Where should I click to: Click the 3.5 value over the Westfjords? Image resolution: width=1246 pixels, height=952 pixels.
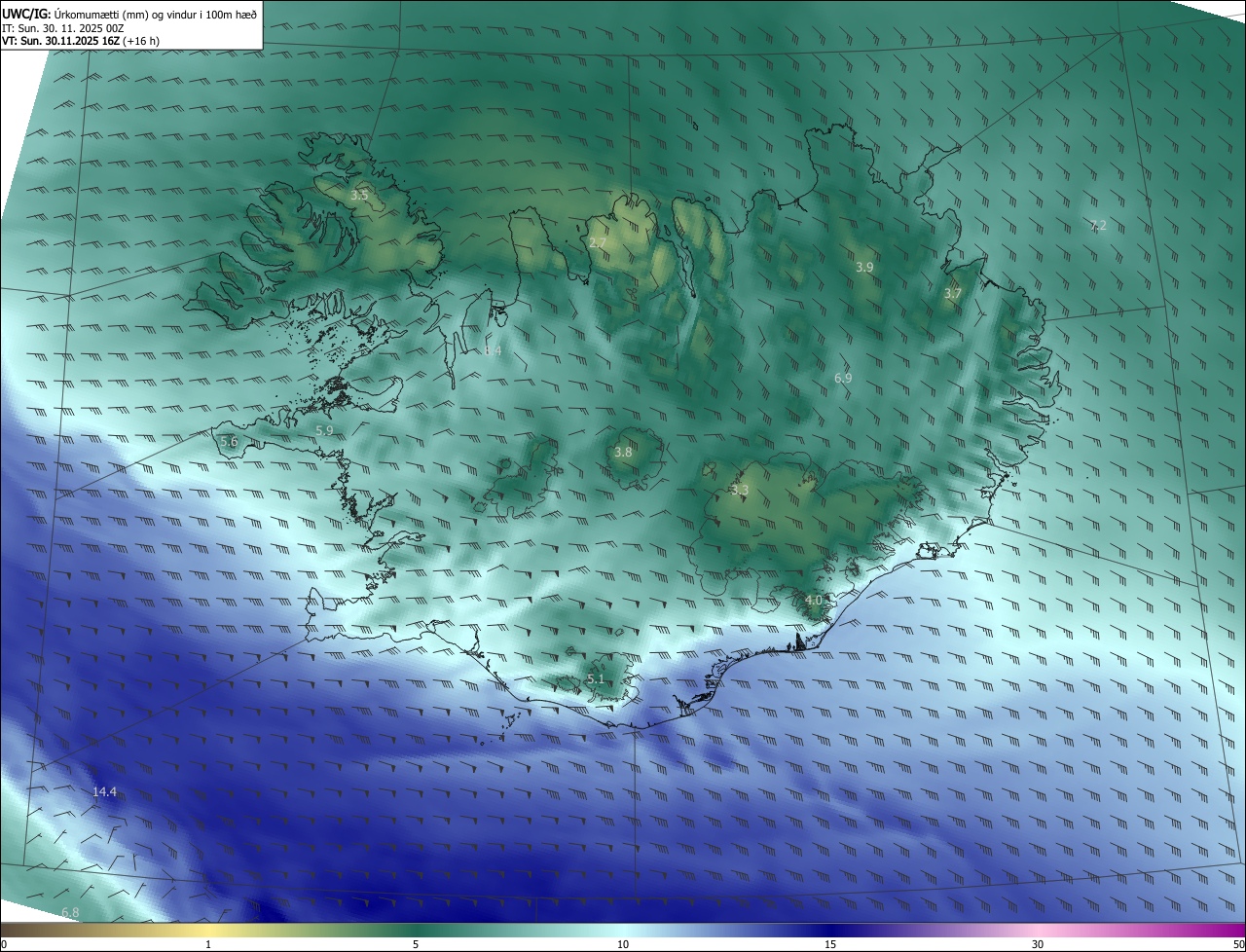click(x=359, y=196)
